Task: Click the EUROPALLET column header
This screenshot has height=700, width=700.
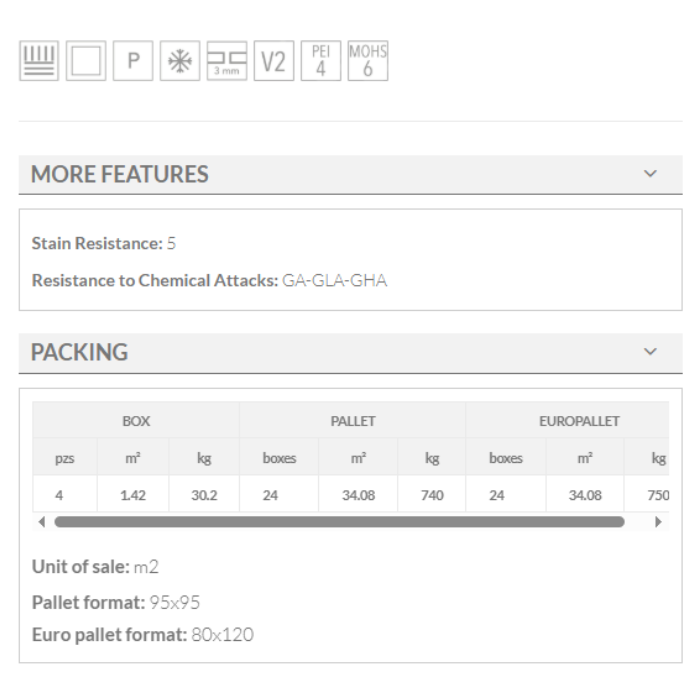Action: point(580,421)
